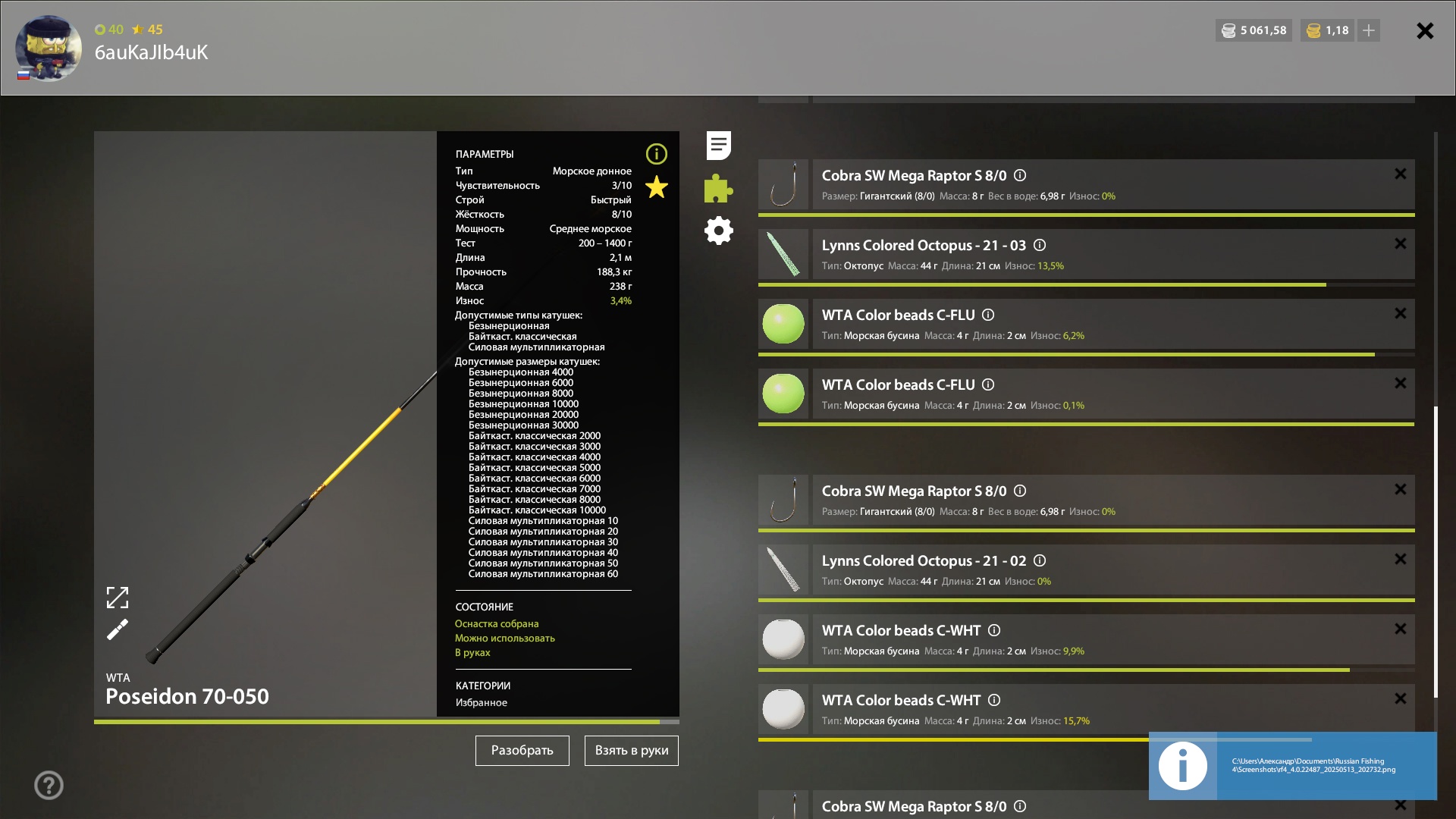
Task: Show info for second Cobra SW Mega Raptor hook
Action: point(1020,491)
